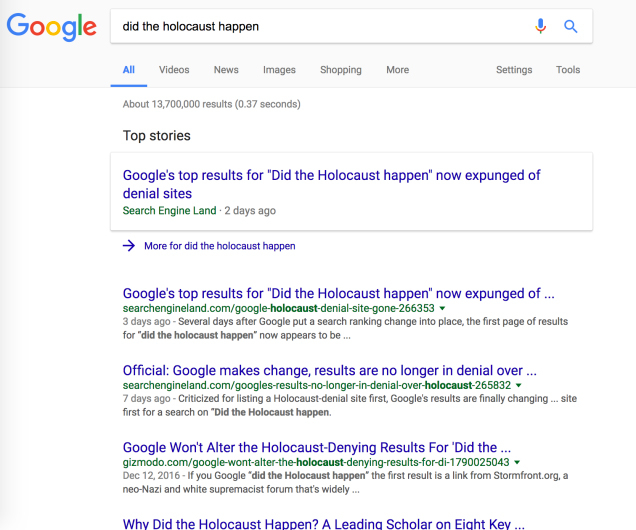Click the '2 days ago' timestamp in top story

point(250,210)
